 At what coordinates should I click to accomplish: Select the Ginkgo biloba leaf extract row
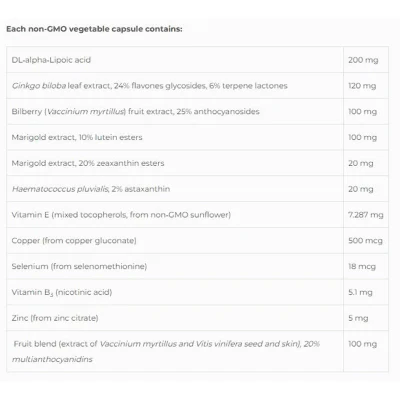click(197, 86)
